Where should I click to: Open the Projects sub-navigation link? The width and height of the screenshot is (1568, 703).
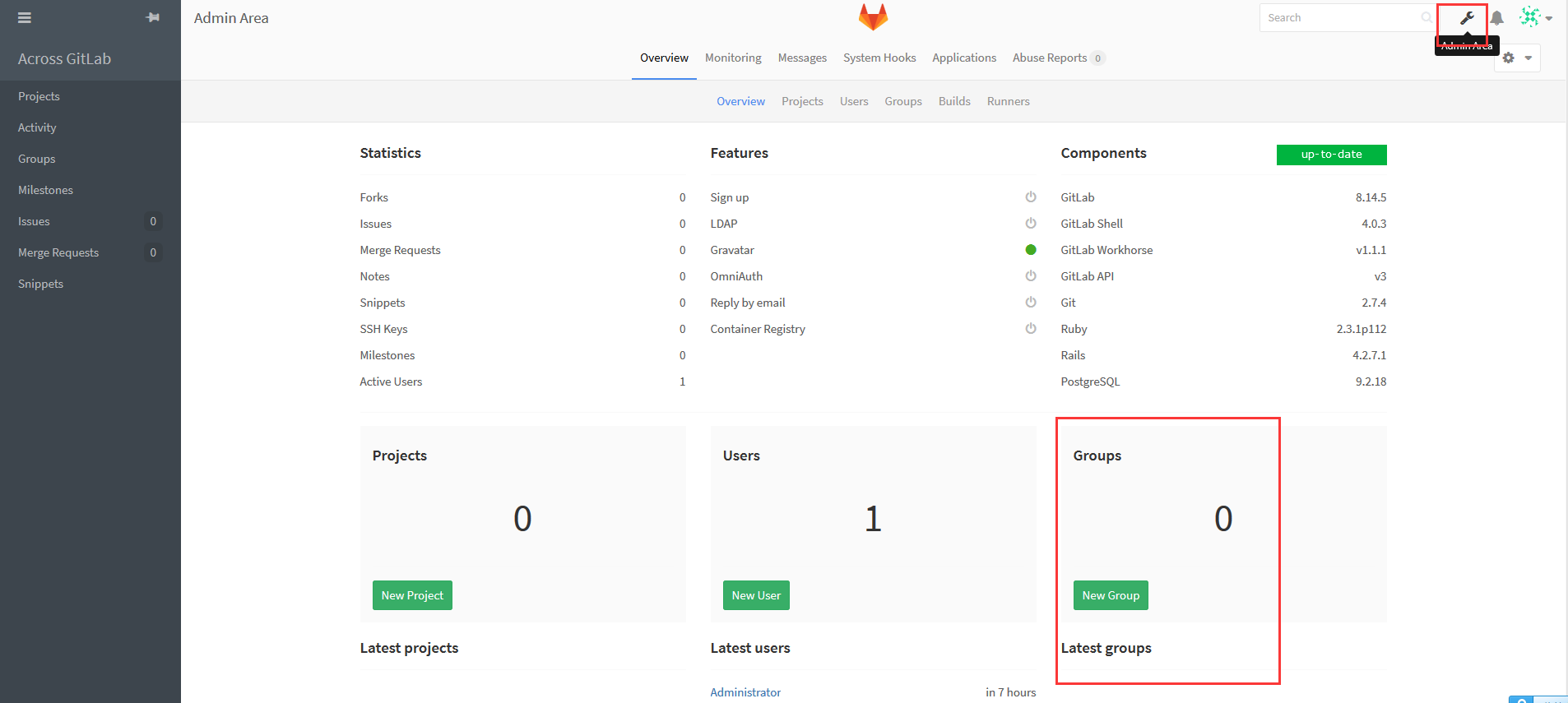pyautogui.click(x=802, y=101)
